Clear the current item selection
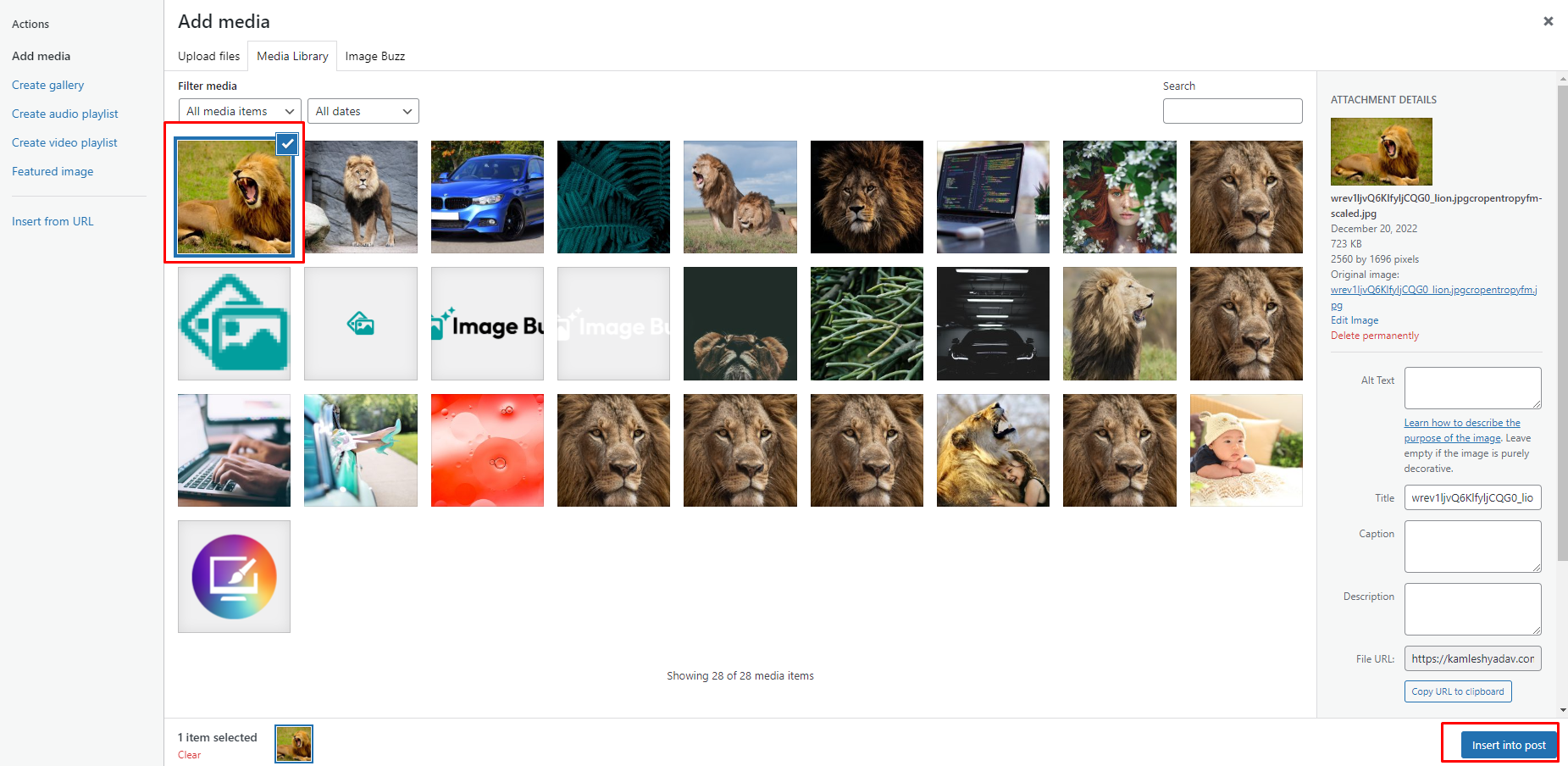This screenshot has height=766, width=1568. pos(188,754)
